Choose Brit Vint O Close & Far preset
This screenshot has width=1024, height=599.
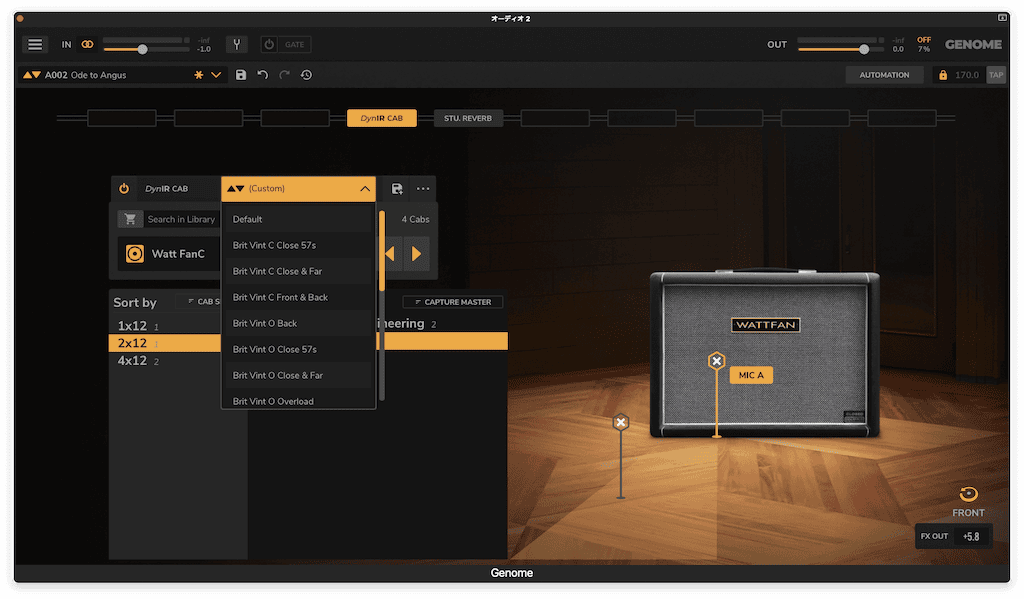[x=298, y=376]
